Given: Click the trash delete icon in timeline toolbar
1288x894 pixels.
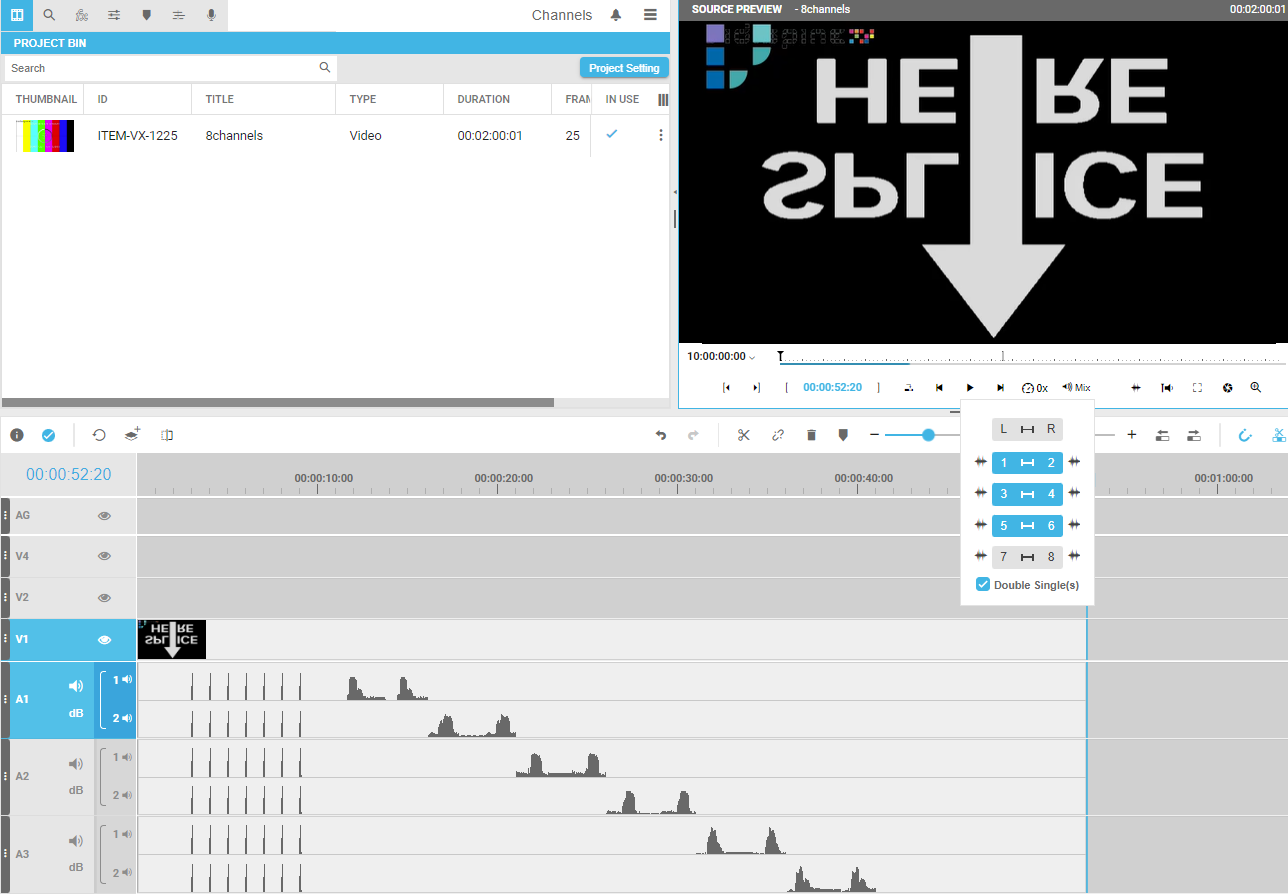Looking at the screenshot, I should click(x=811, y=435).
